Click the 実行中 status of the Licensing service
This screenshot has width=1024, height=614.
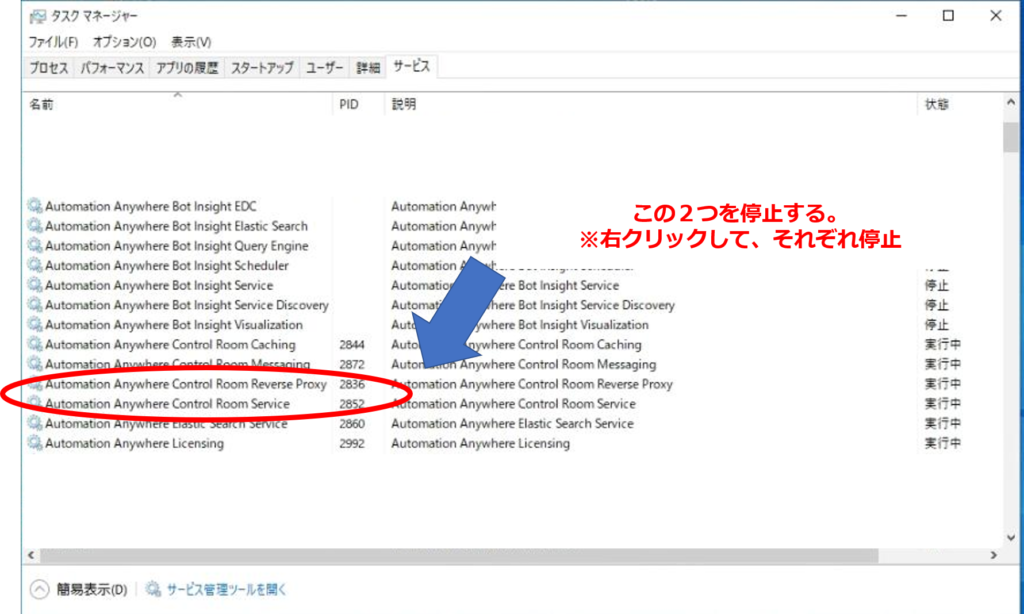(x=942, y=444)
